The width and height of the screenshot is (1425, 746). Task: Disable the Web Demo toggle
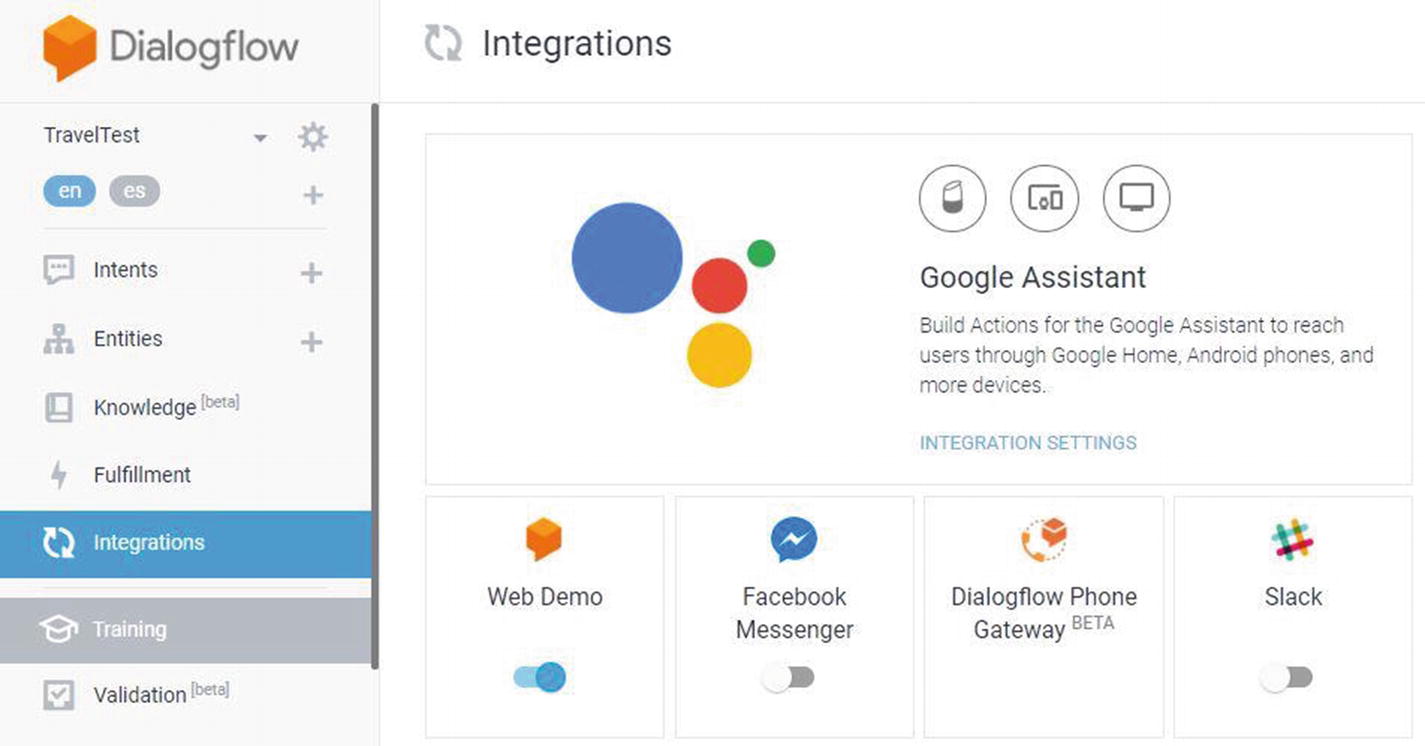coord(541,678)
